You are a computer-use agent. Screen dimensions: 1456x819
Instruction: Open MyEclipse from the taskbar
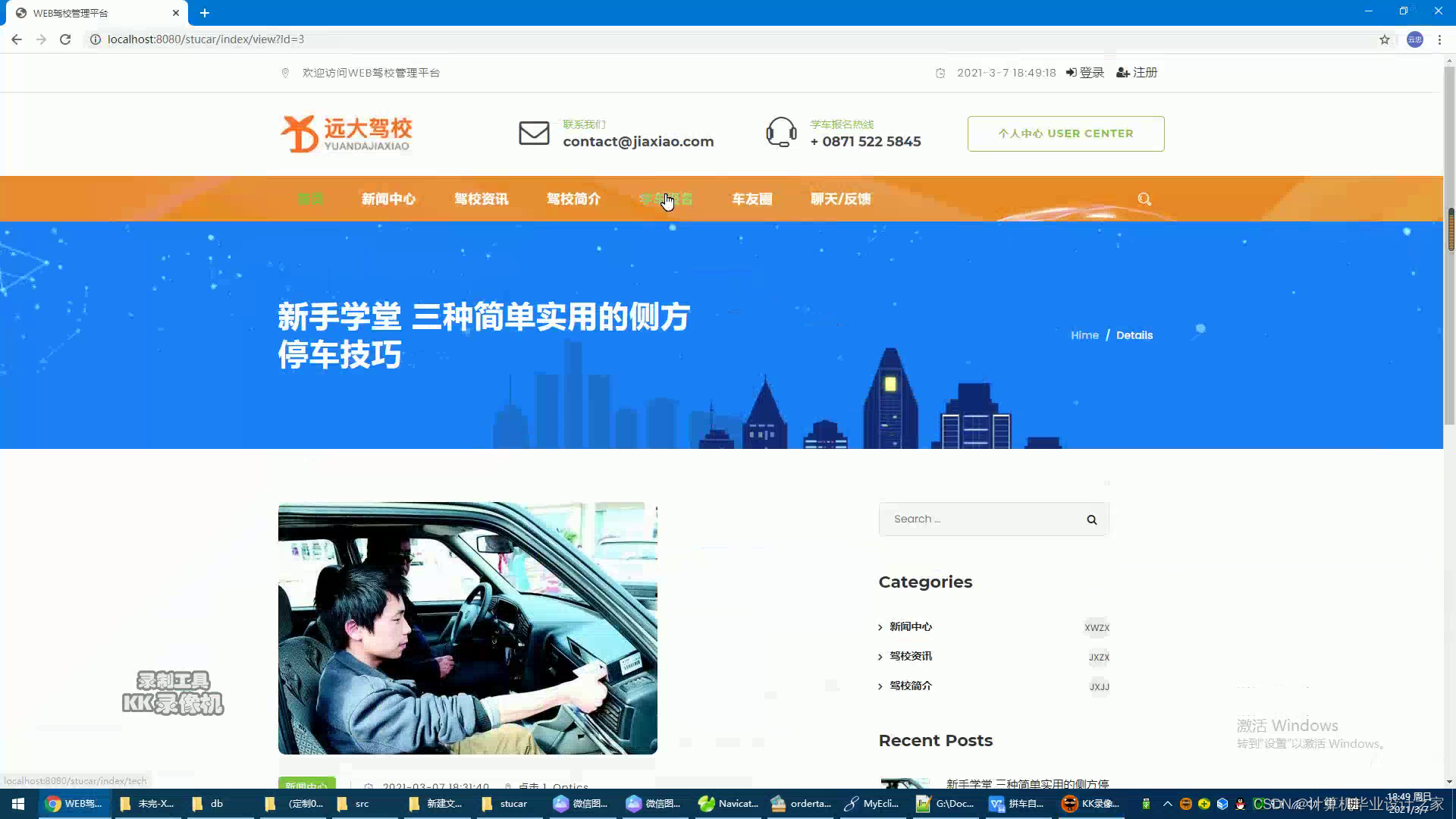[872, 804]
